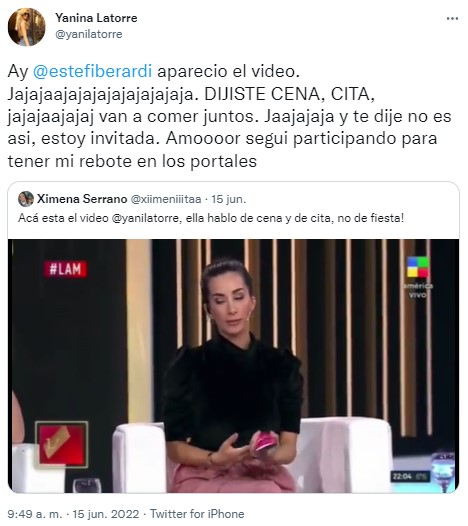
Task: Click the pink phone held in video
Action: [x=265, y=444]
